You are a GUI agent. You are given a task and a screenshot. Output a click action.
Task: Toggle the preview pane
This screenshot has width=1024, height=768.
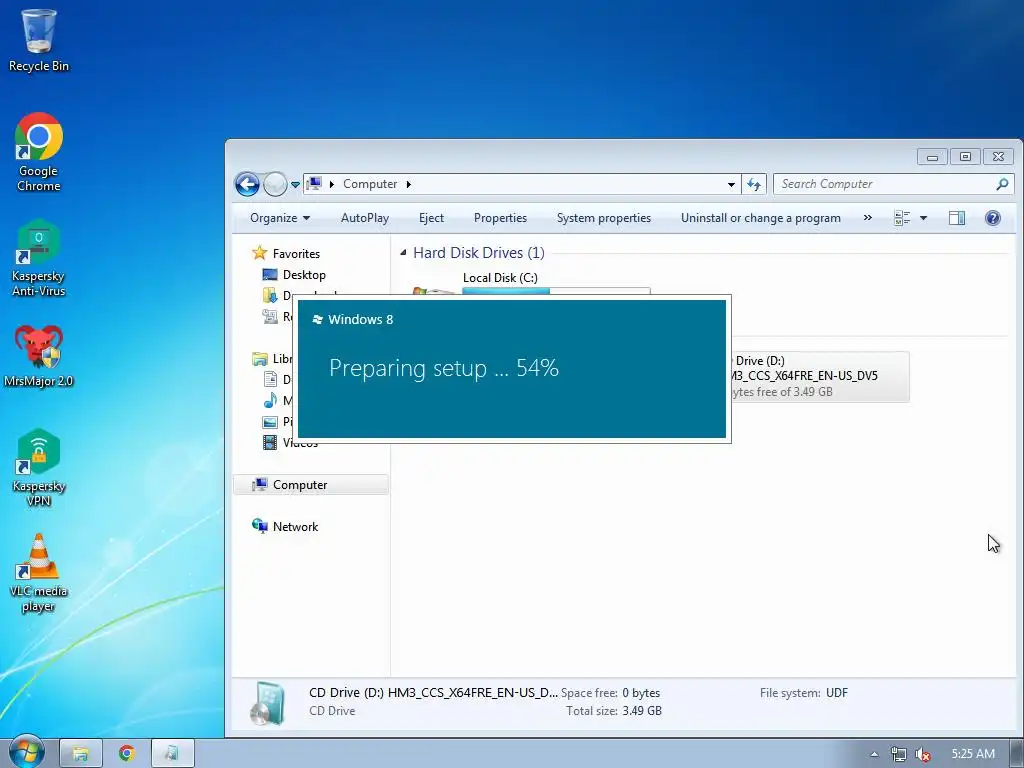pyautogui.click(x=957, y=218)
